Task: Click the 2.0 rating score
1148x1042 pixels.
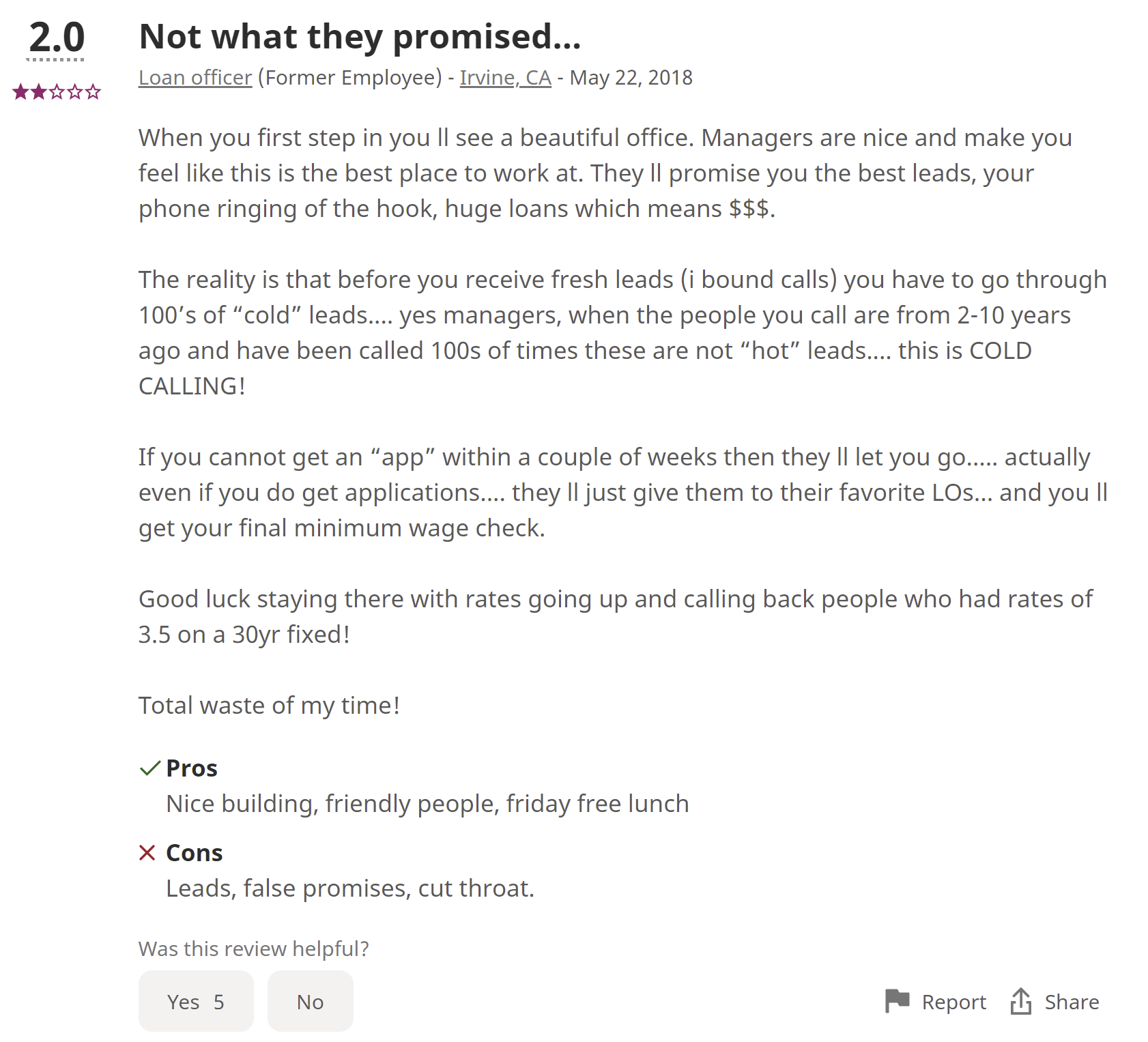Action: 57,37
